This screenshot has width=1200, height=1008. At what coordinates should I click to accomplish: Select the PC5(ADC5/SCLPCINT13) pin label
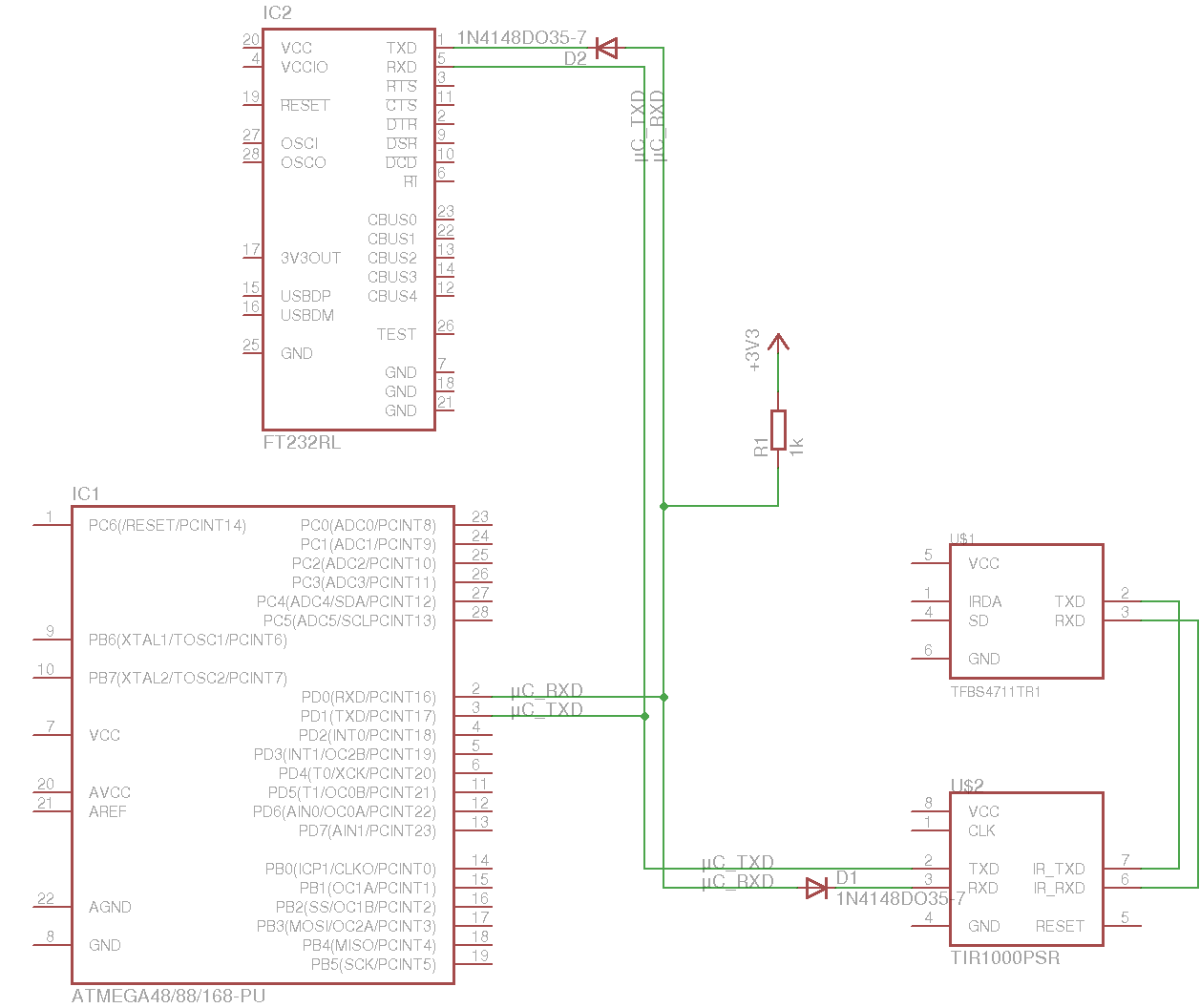pos(350,620)
